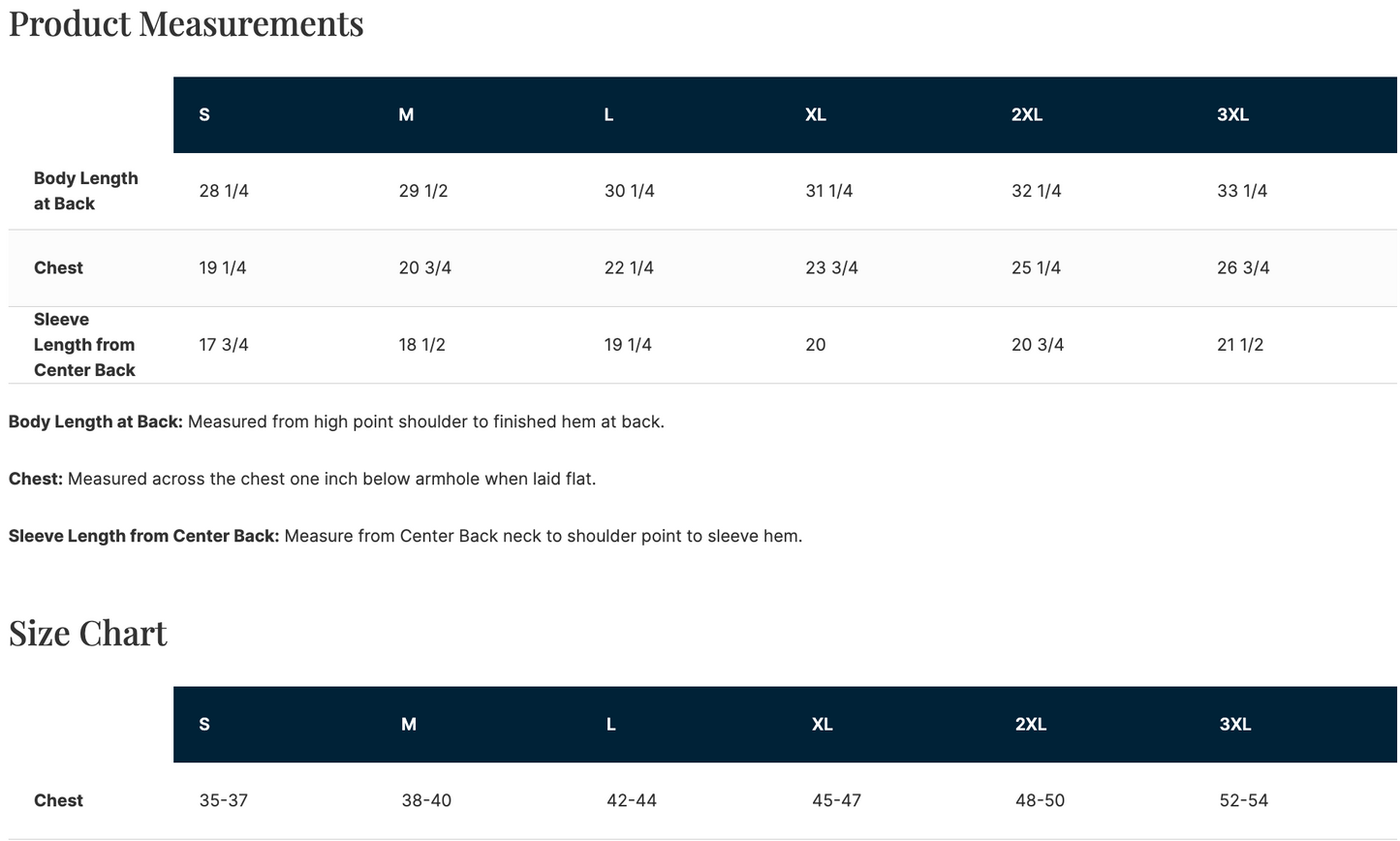This screenshot has width=1400, height=841.
Task: Click the Size Chart heading
Action: tap(88, 633)
